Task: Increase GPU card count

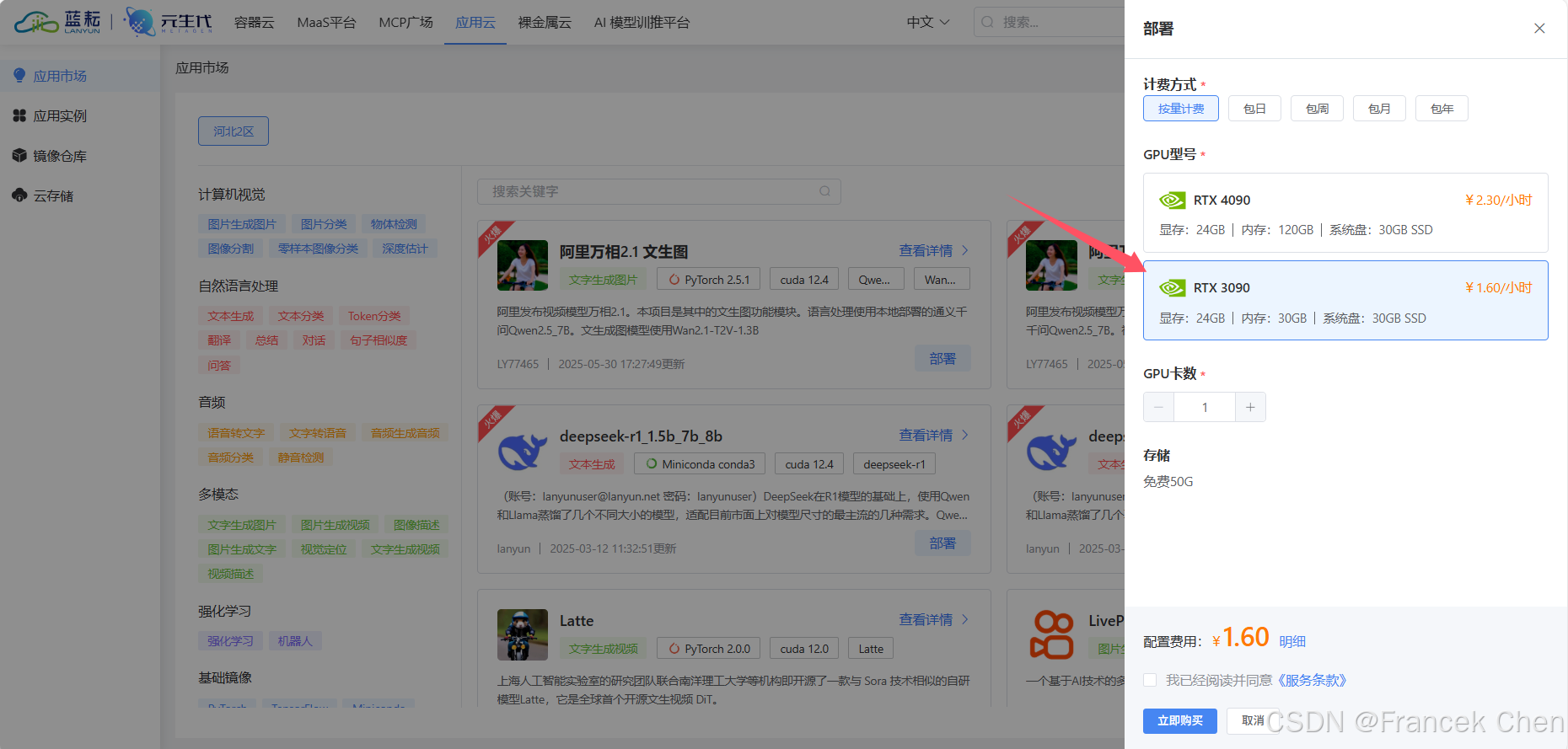Action: (x=1250, y=407)
